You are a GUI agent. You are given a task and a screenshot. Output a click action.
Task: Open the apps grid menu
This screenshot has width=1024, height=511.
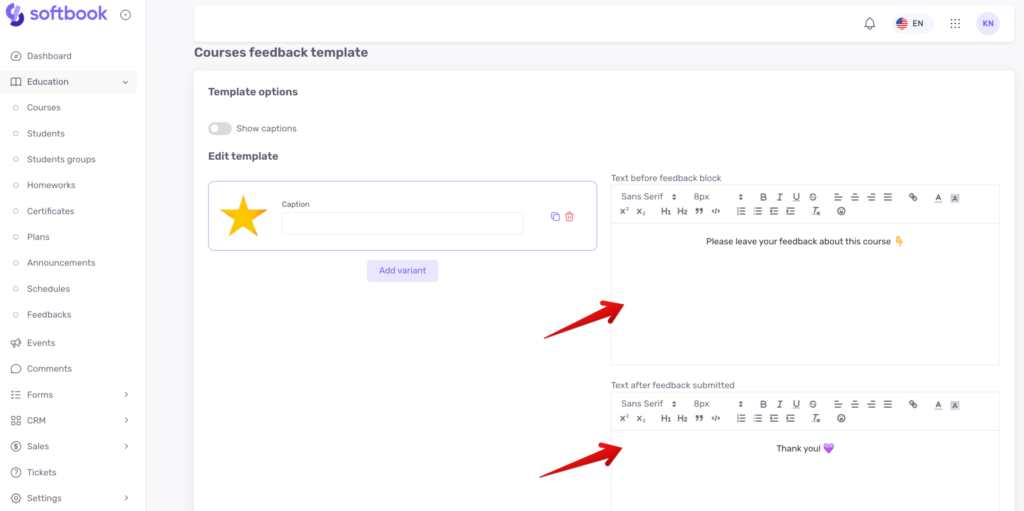click(x=955, y=24)
